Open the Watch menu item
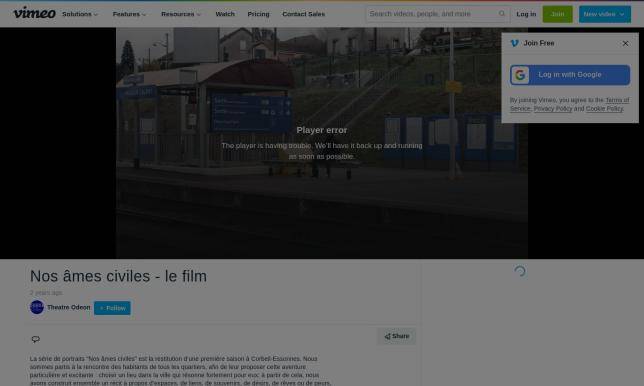644x386 pixels. pyautogui.click(x=225, y=14)
